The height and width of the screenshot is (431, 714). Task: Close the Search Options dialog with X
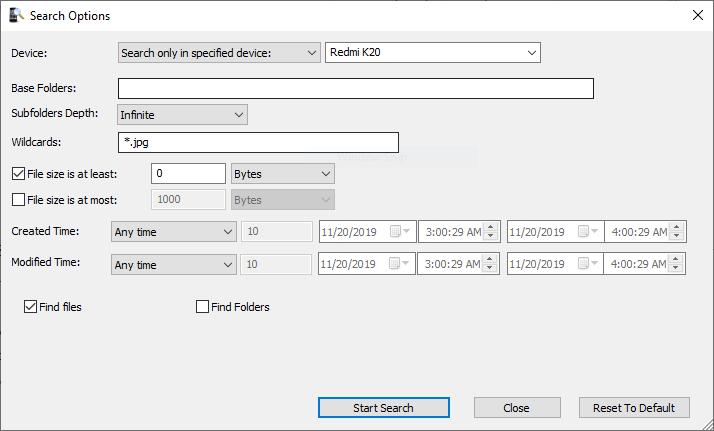tap(698, 15)
